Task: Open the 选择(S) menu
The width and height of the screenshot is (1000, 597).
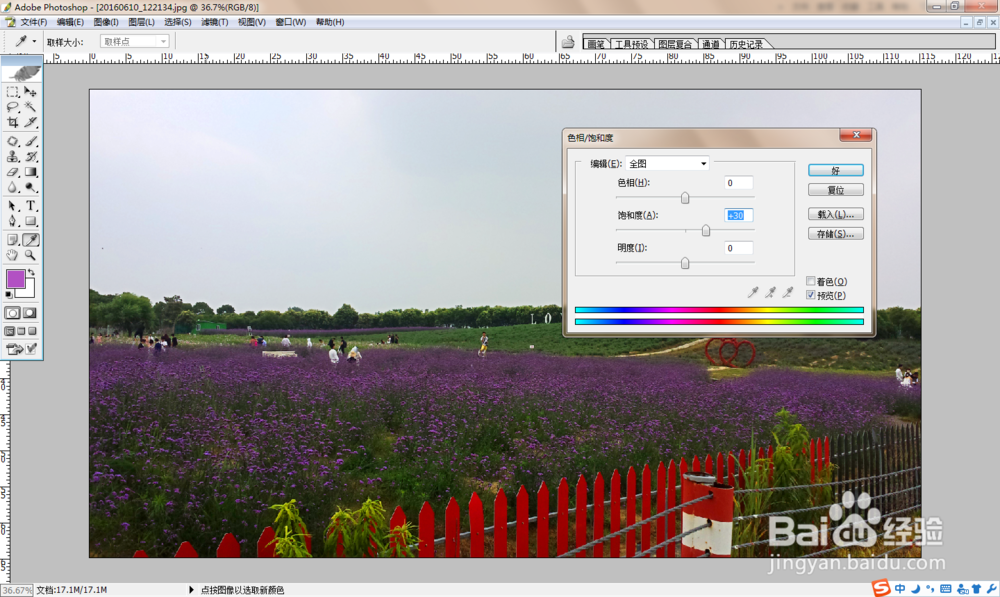Action: pos(178,22)
